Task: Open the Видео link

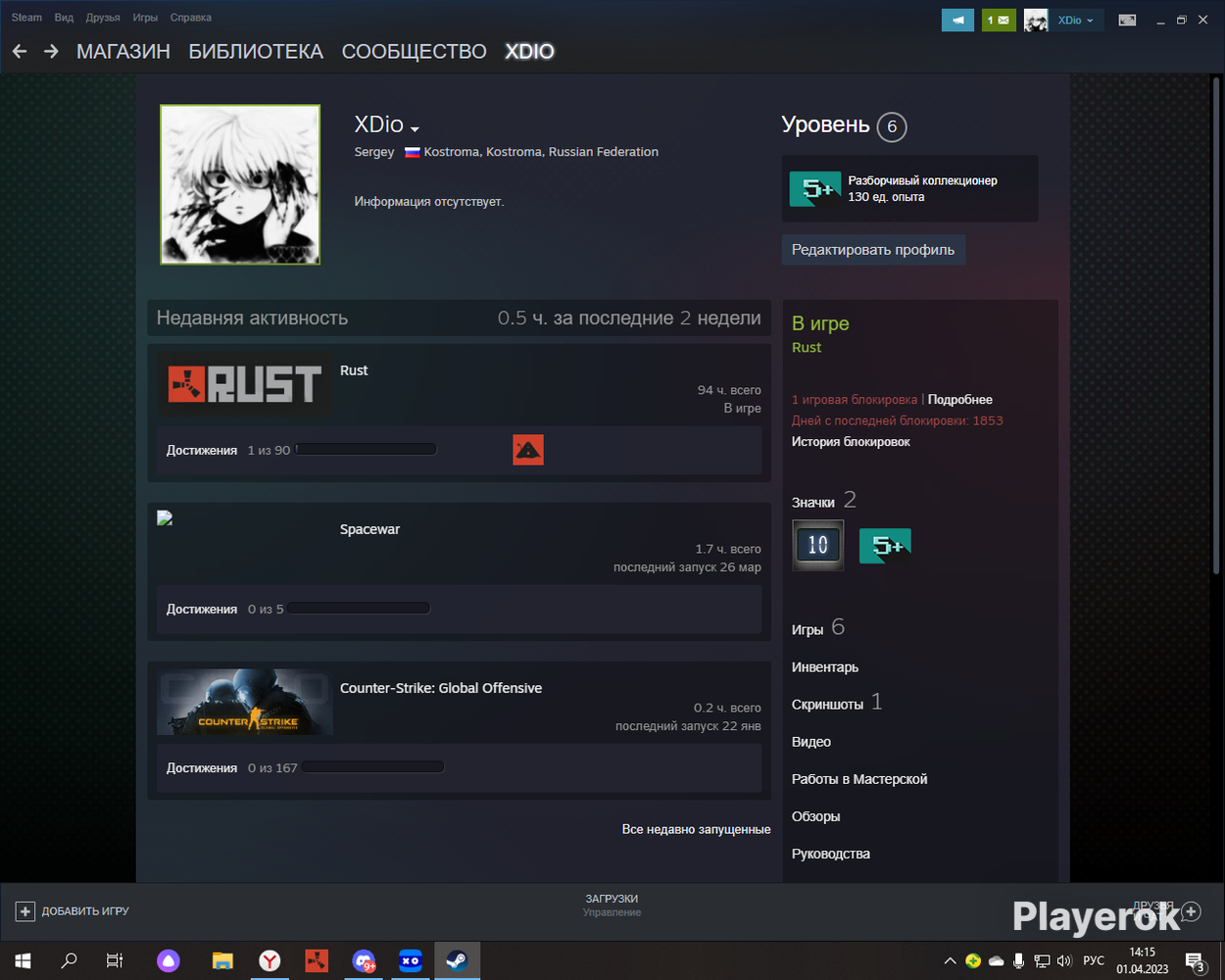Action: pyautogui.click(x=811, y=742)
